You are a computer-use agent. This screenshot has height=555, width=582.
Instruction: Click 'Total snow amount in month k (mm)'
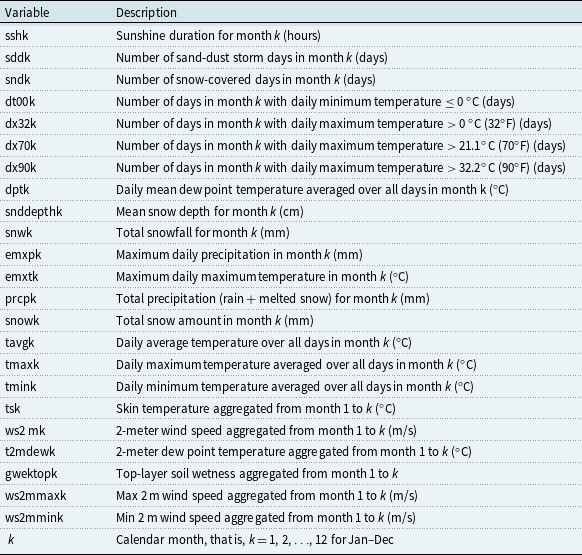coord(215,320)
